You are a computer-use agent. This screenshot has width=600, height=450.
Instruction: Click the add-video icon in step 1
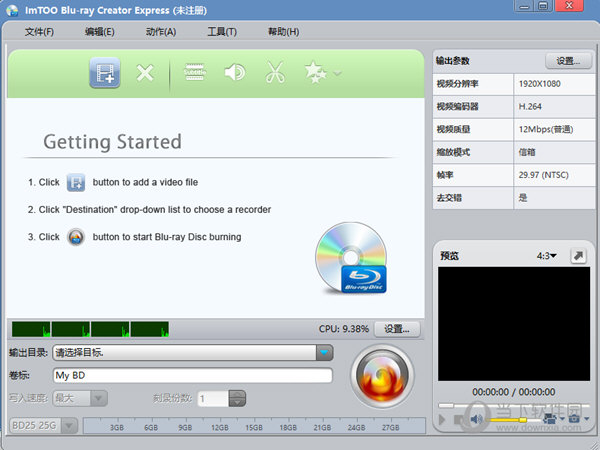(x=76, y=182)
